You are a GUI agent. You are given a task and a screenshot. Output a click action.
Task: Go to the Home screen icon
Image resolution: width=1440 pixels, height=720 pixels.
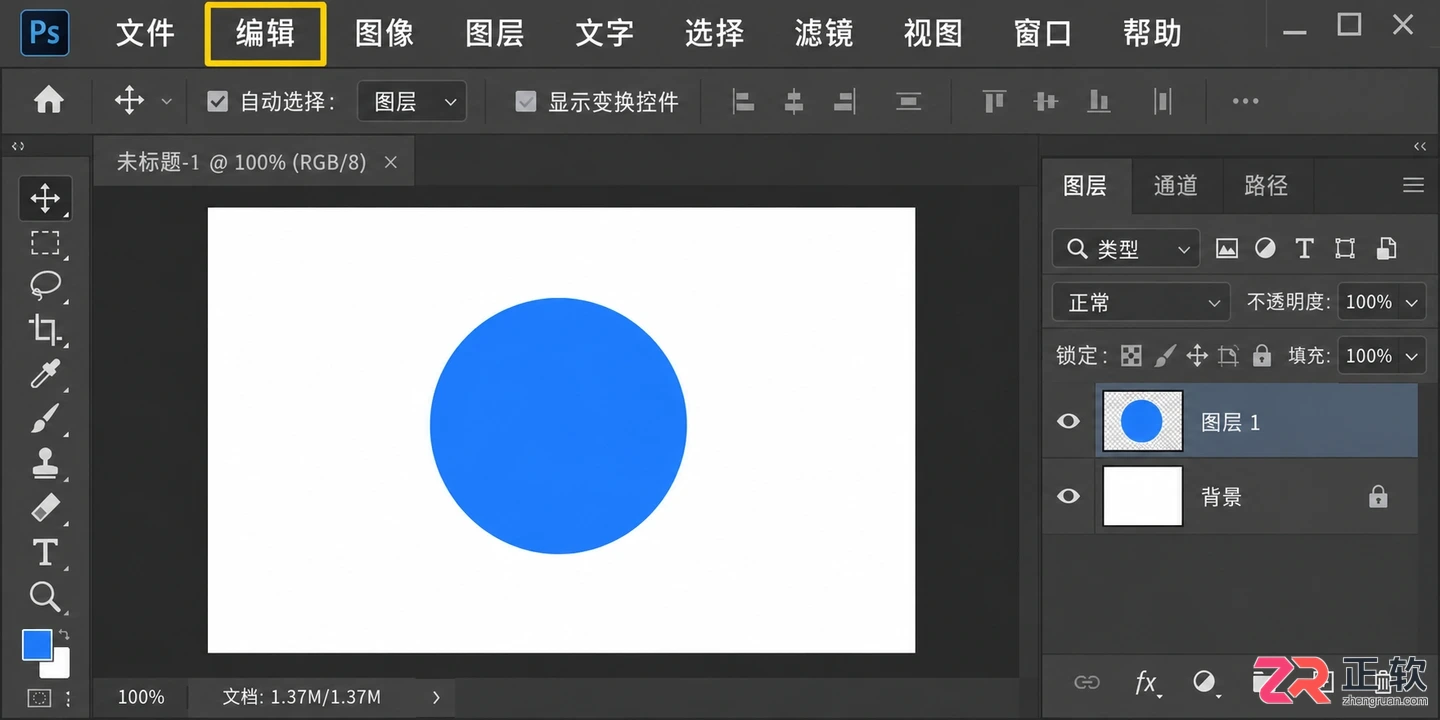[48, 100]
